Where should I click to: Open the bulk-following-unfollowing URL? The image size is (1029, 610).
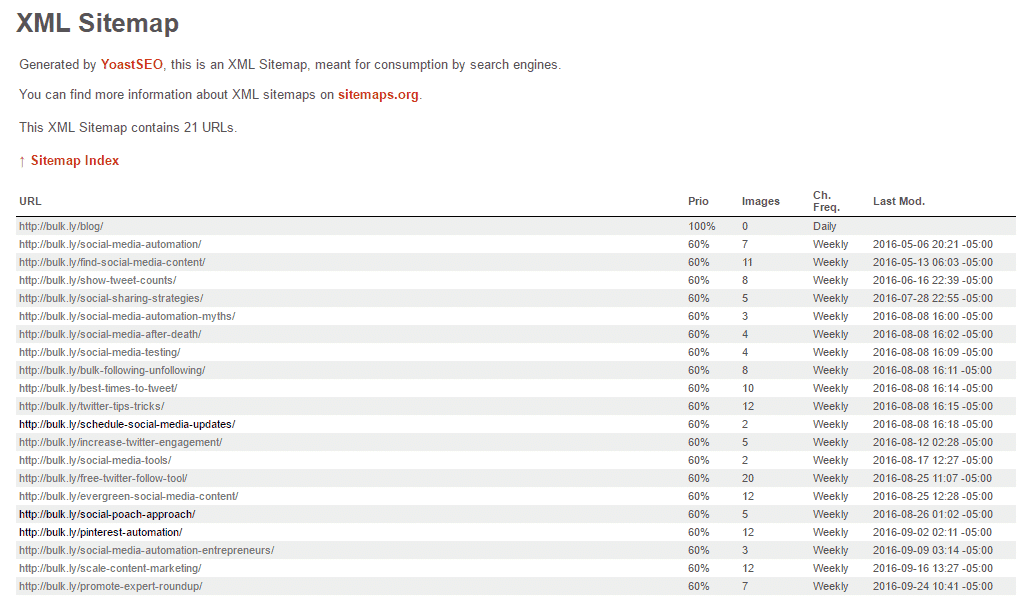point(112,371)
